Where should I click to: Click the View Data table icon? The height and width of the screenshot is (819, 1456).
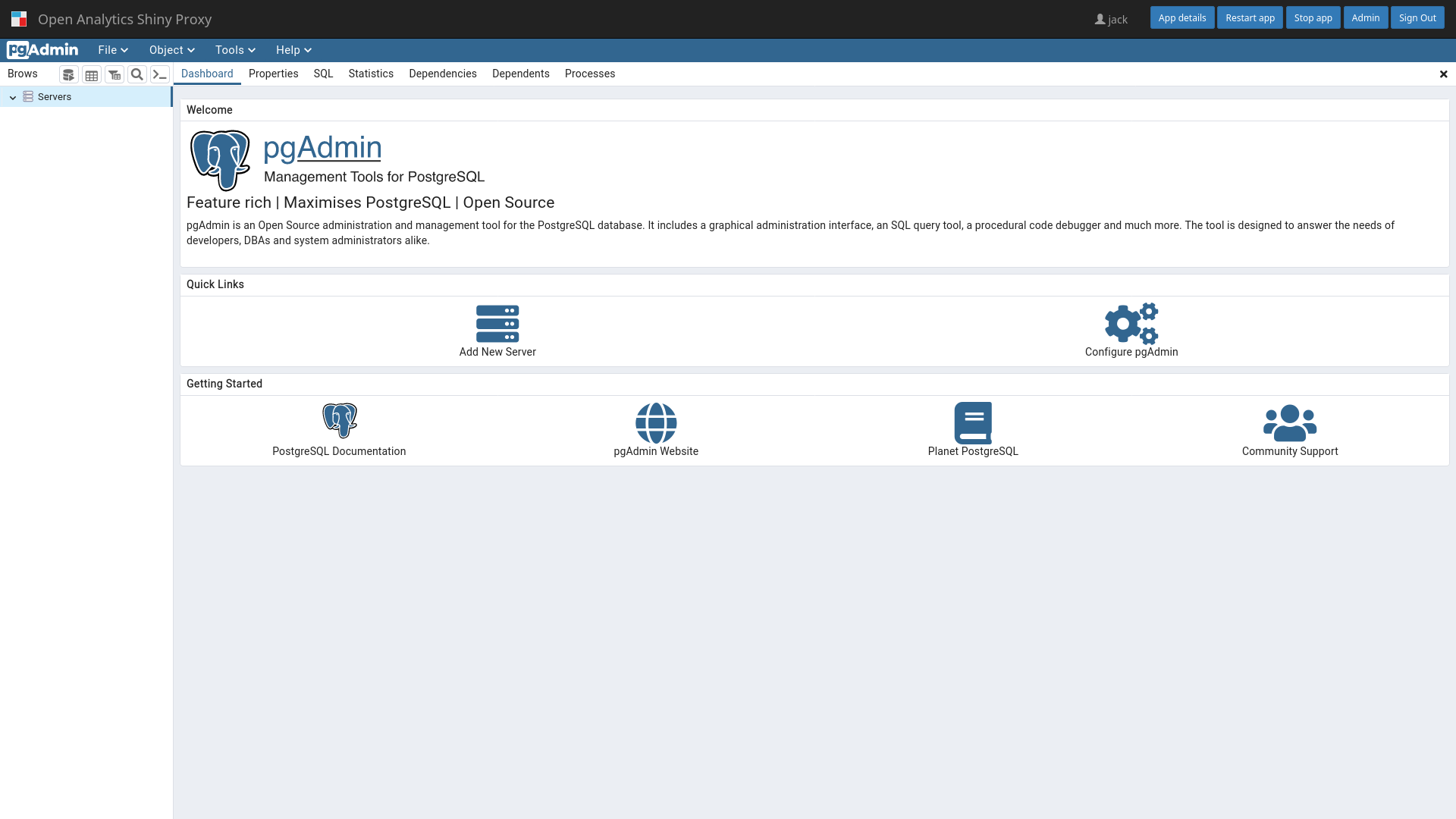point(92,74)
